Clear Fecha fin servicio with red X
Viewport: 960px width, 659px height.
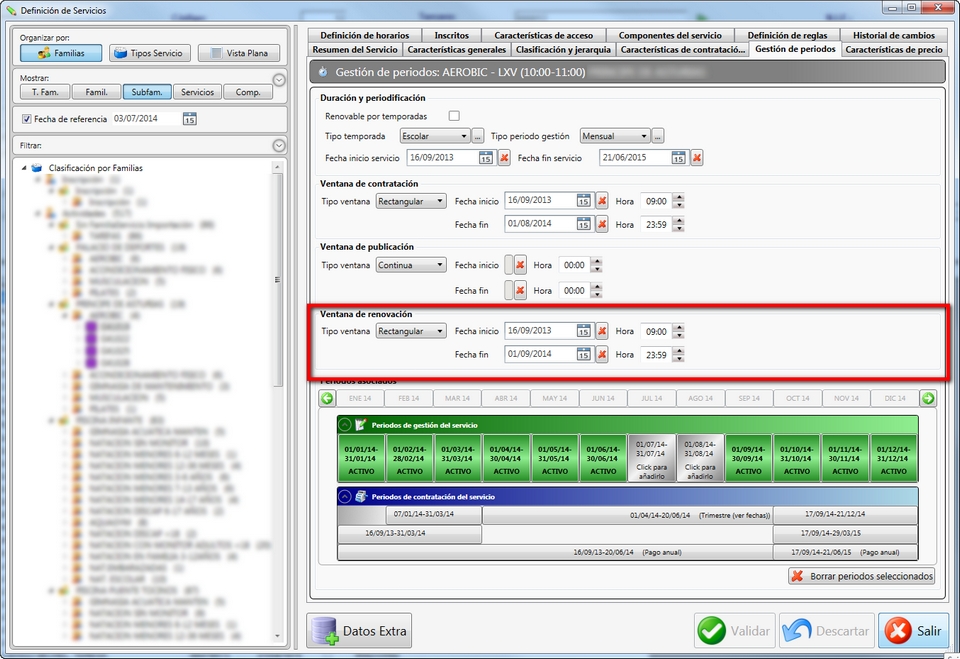[697, 158]
